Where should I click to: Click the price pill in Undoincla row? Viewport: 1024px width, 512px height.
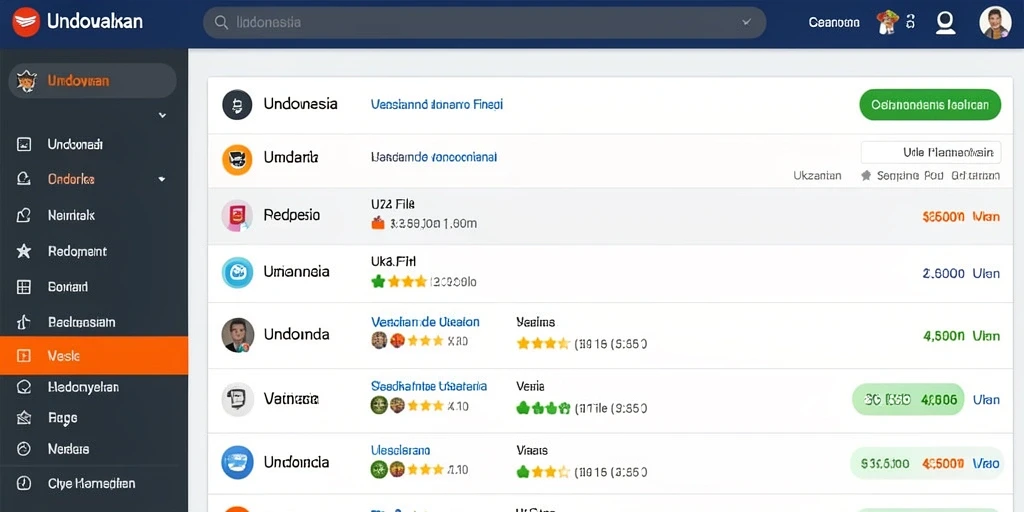point(927,464)
